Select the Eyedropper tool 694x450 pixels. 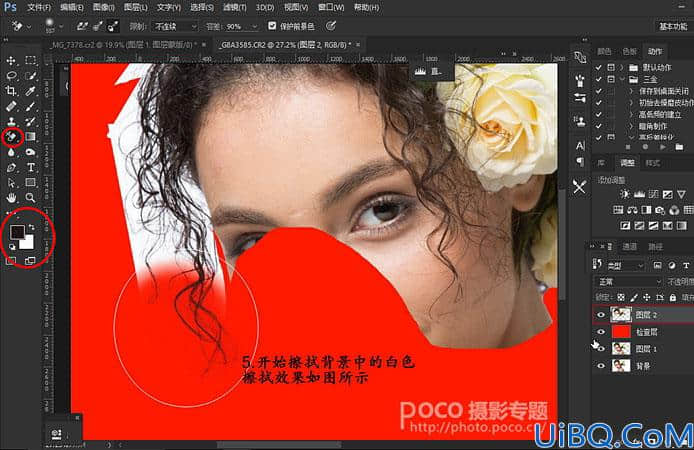tap(31, 91)
